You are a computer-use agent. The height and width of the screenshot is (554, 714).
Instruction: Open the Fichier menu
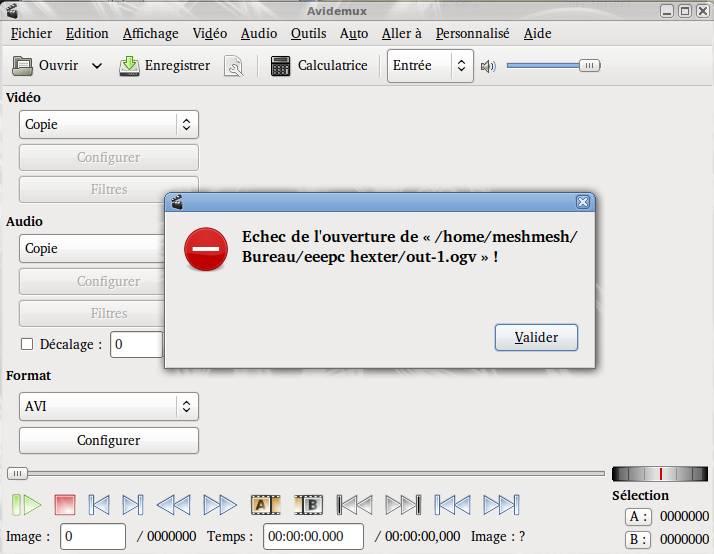point(31,34)
